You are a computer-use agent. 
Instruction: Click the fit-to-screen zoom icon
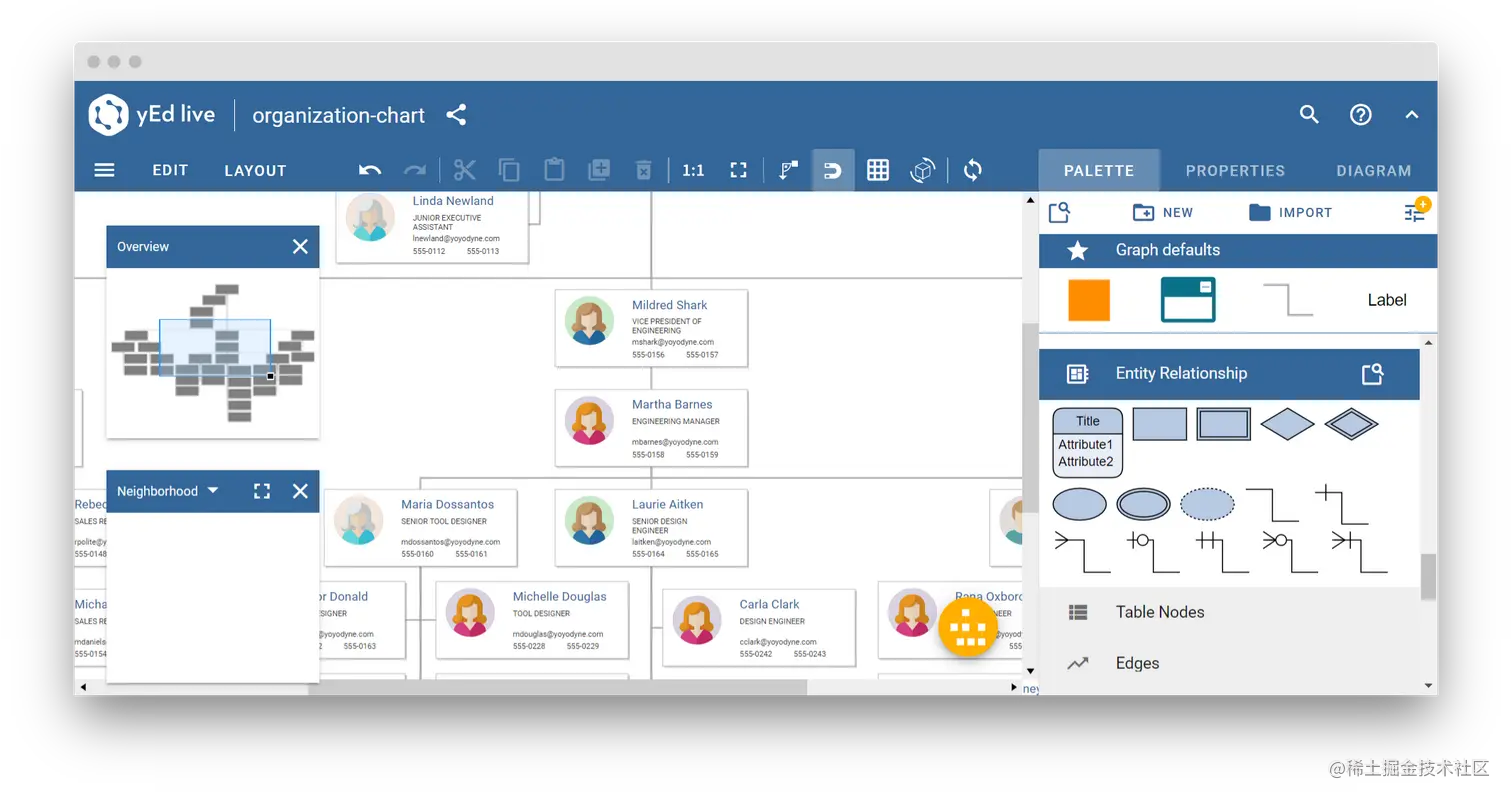pyautogui.click(x=738, y=170)
